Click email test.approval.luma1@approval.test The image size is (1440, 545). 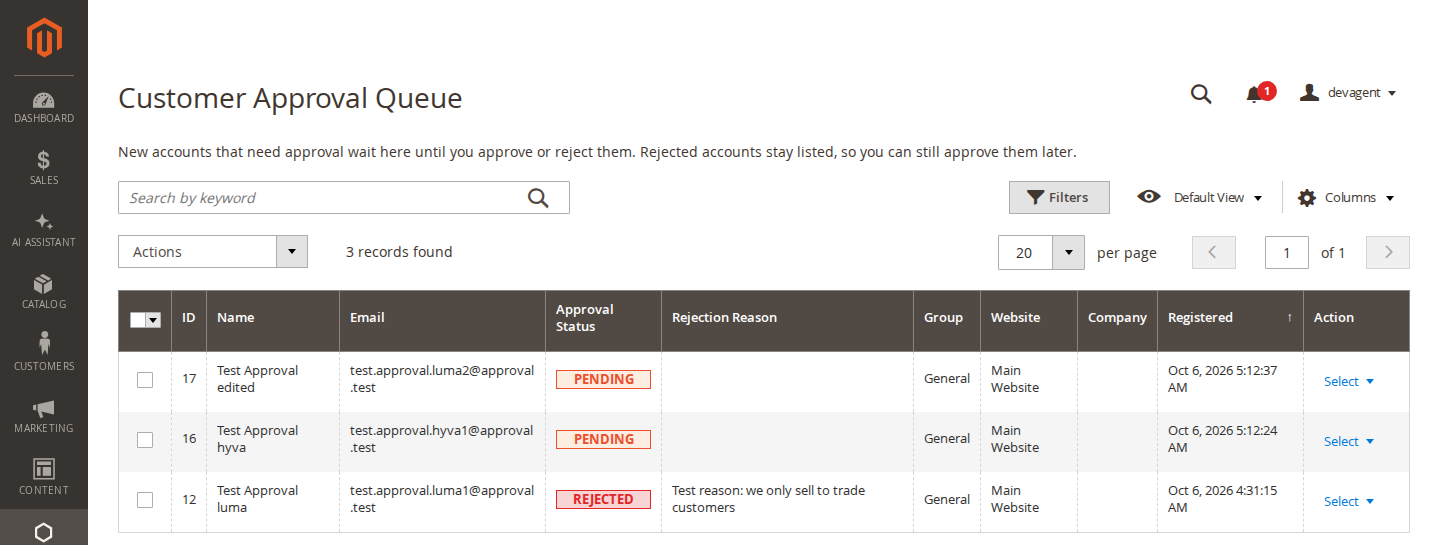pyautogui.click(x=442, y=499)
